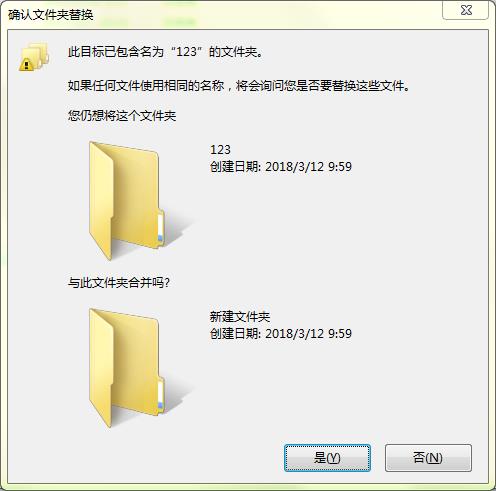The width and height of the screenshot is (496, 491).
Task: Confirm merge with the 是(Y) button
Action: tap(327, 458)
